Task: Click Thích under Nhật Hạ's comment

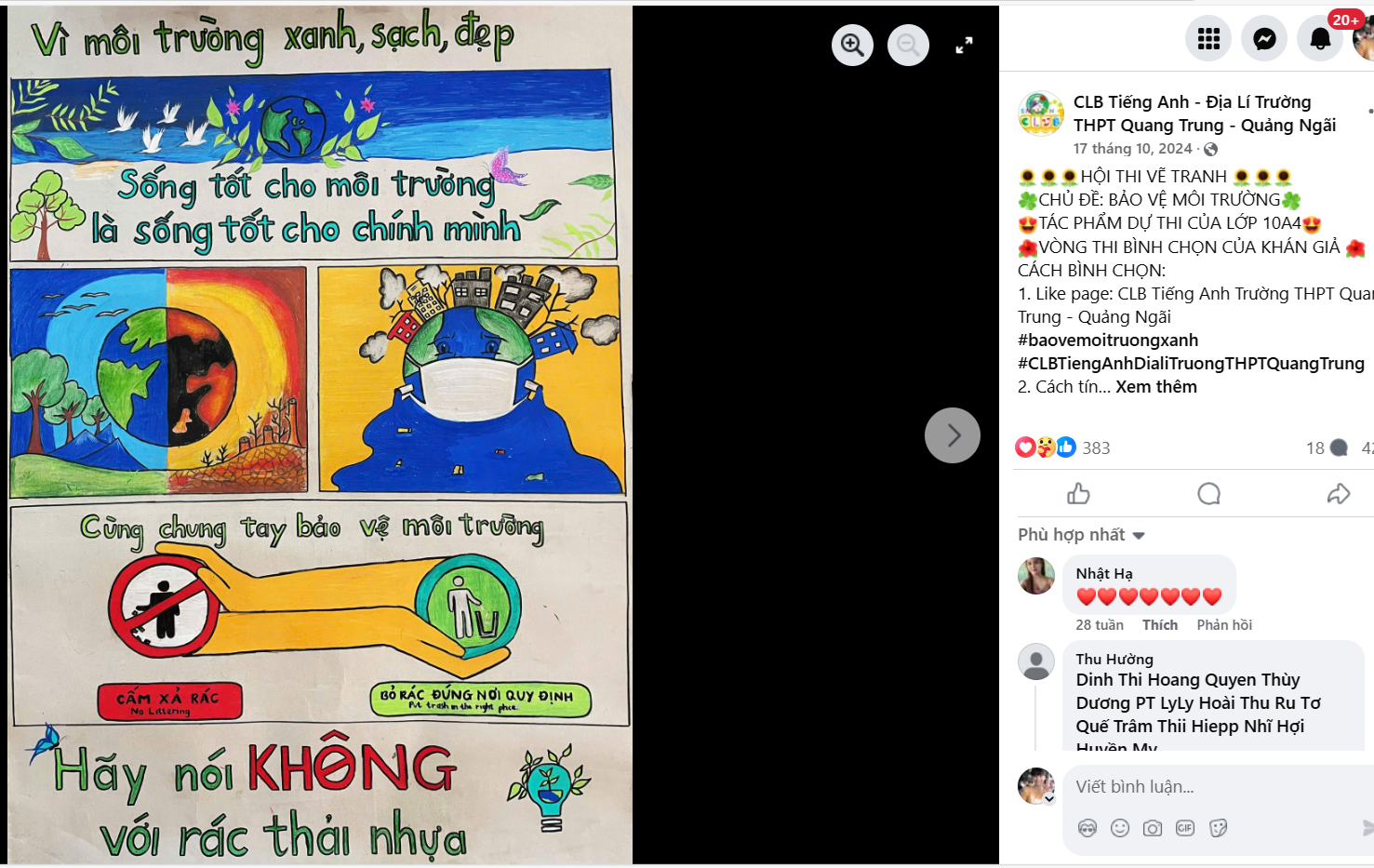Action: click(1160, 625)
